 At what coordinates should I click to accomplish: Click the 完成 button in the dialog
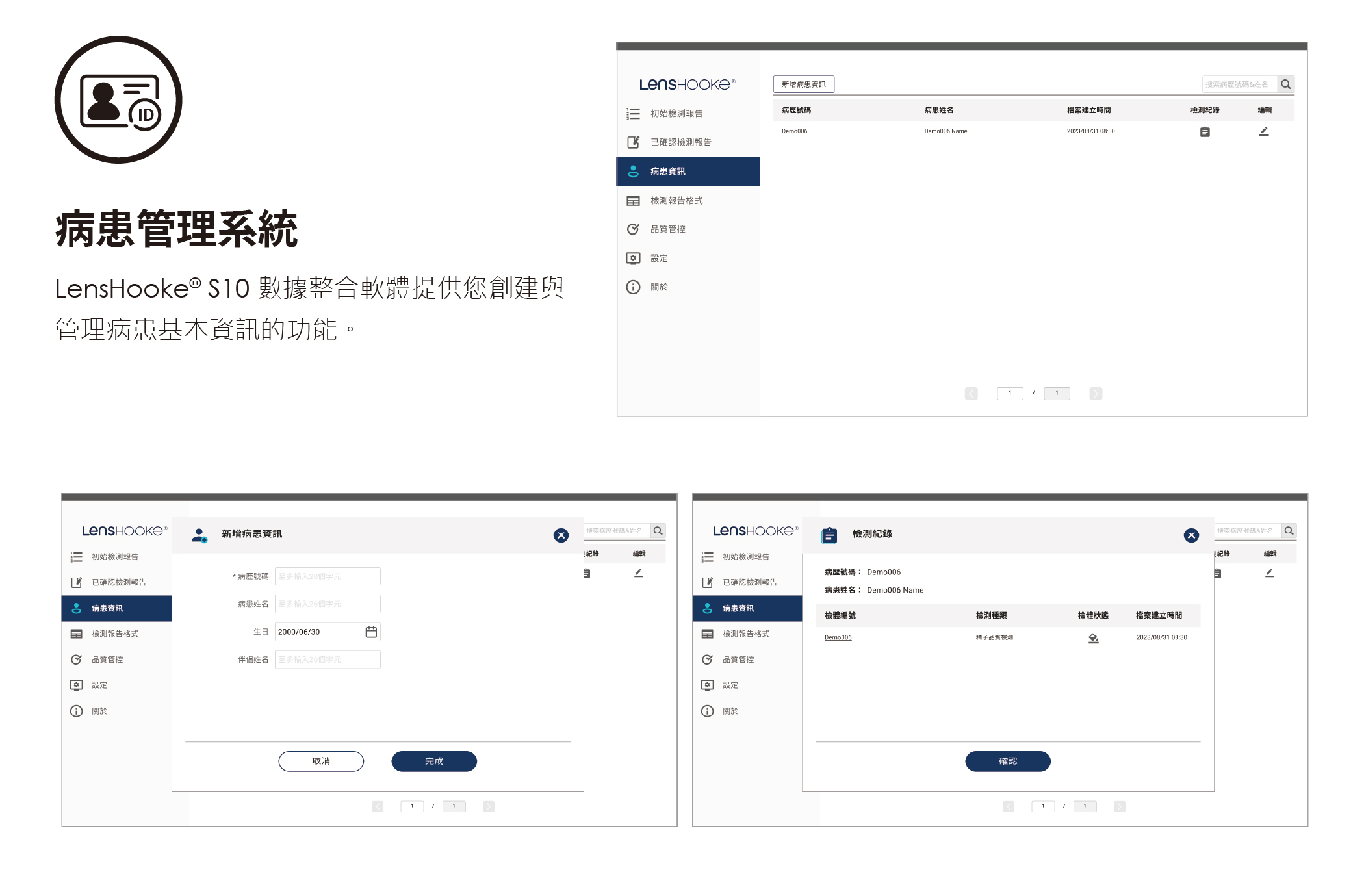click(x=433, y=761)
